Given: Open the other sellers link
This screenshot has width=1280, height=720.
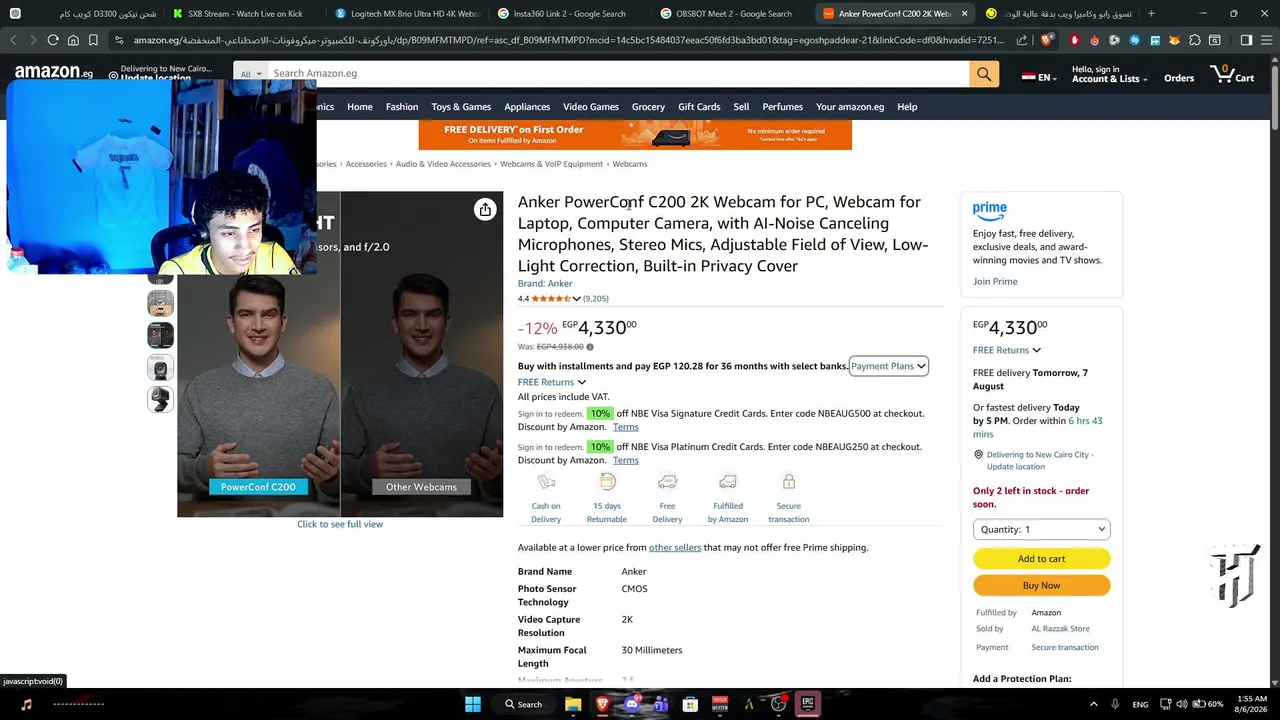Looking at the screenshot, I should pos(675,548).
